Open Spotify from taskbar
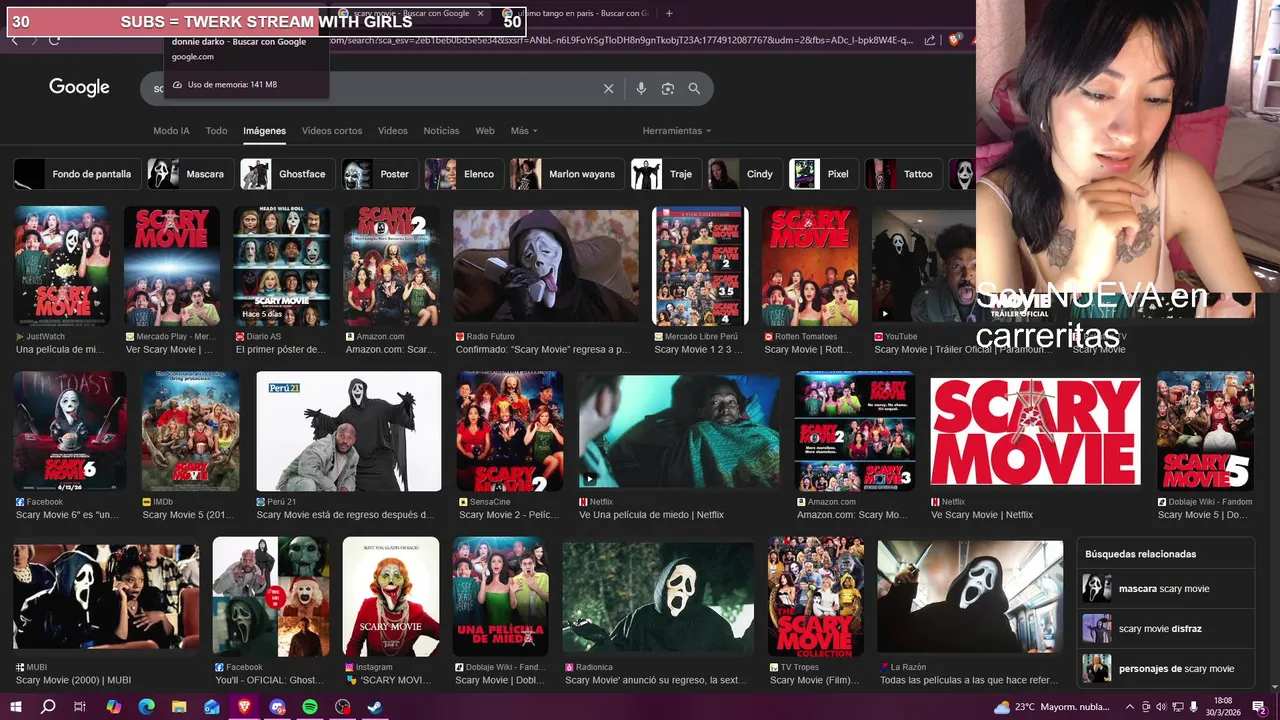 [310, 707]
